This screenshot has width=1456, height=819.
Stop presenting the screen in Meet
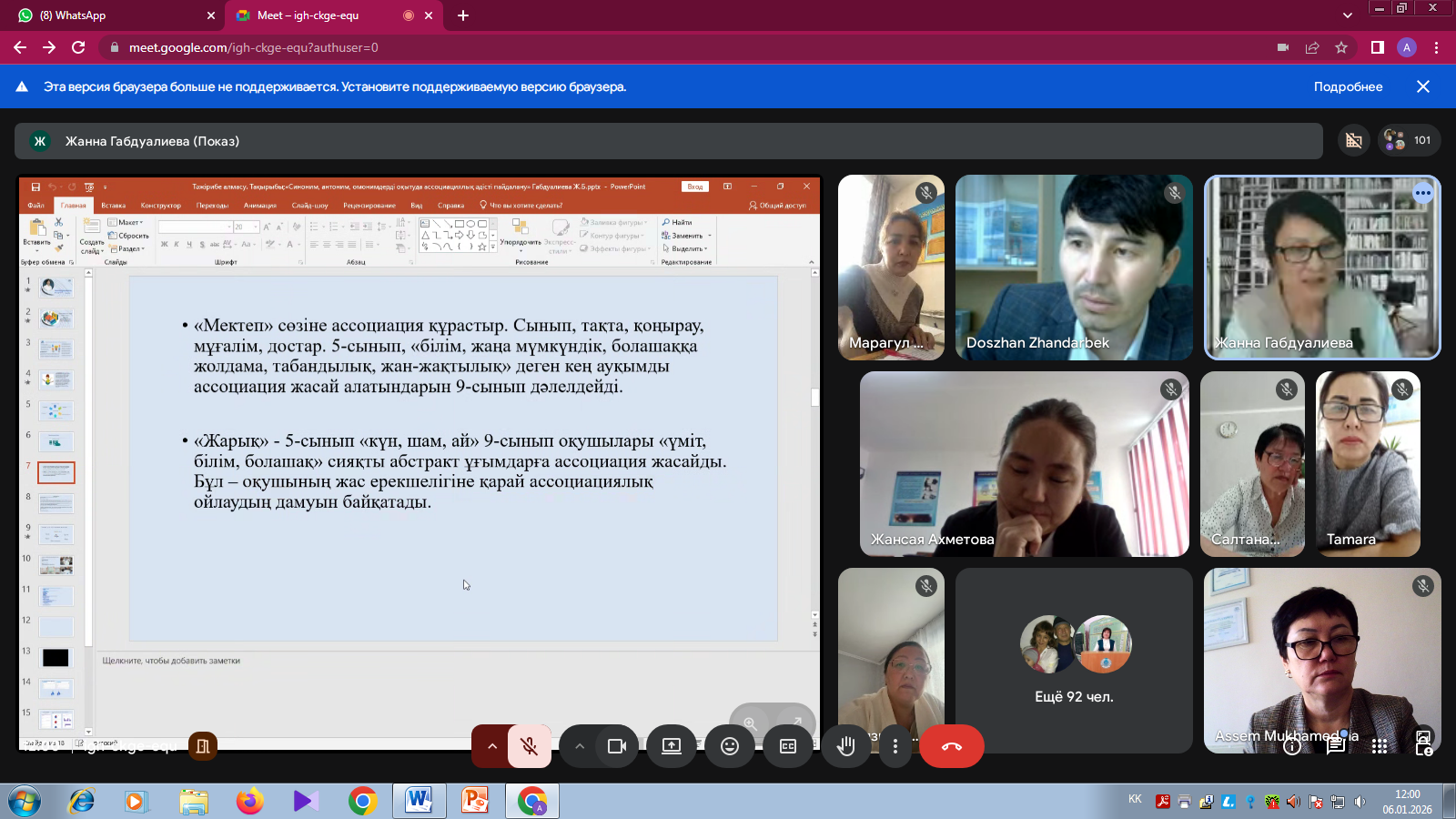pos(672,746)
